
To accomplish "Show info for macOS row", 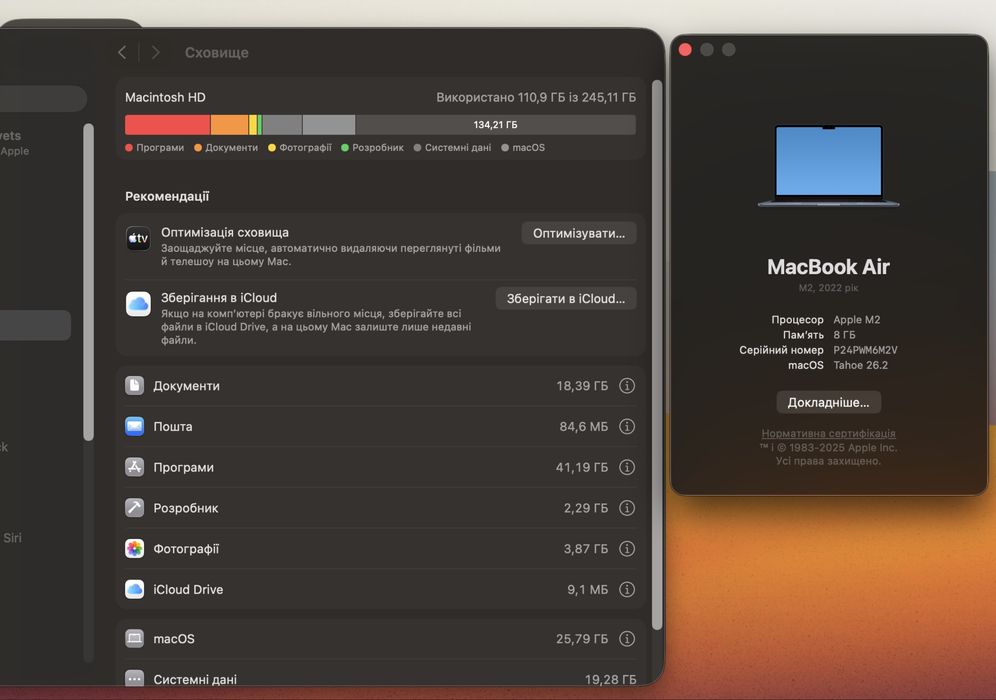I will pos(627,638).
